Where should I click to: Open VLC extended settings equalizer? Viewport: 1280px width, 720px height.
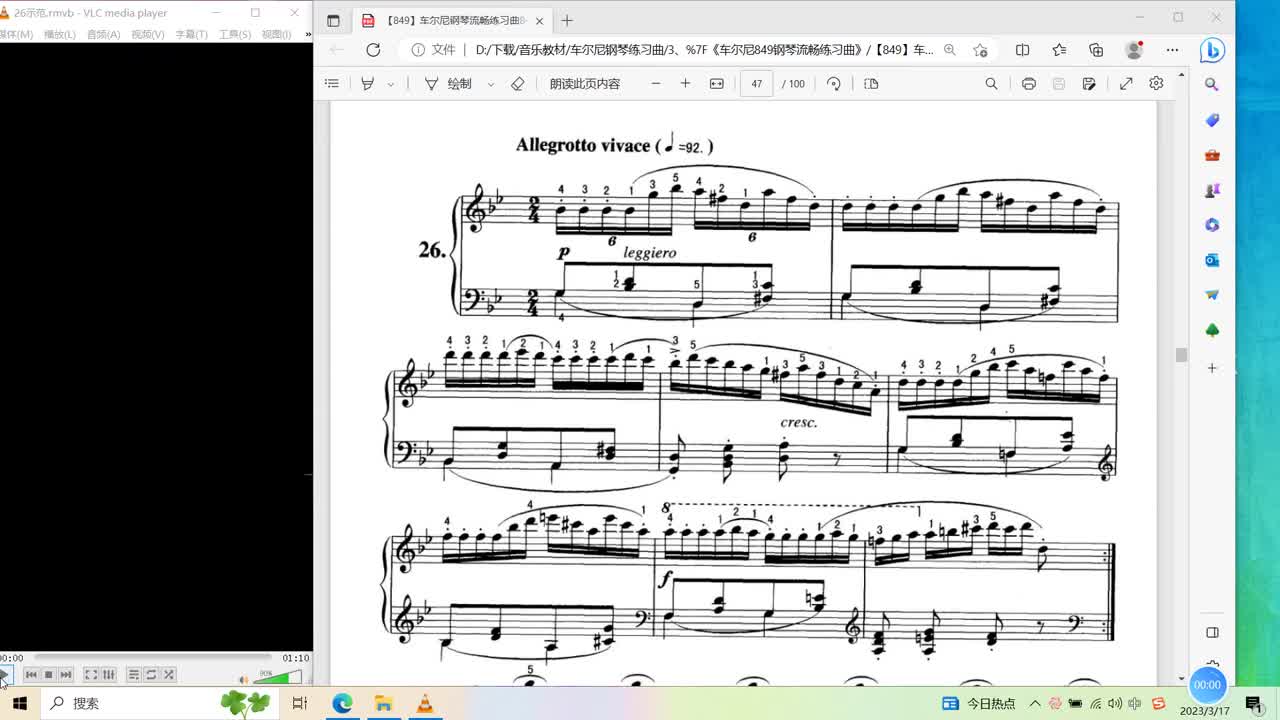[x=108, y=675]
